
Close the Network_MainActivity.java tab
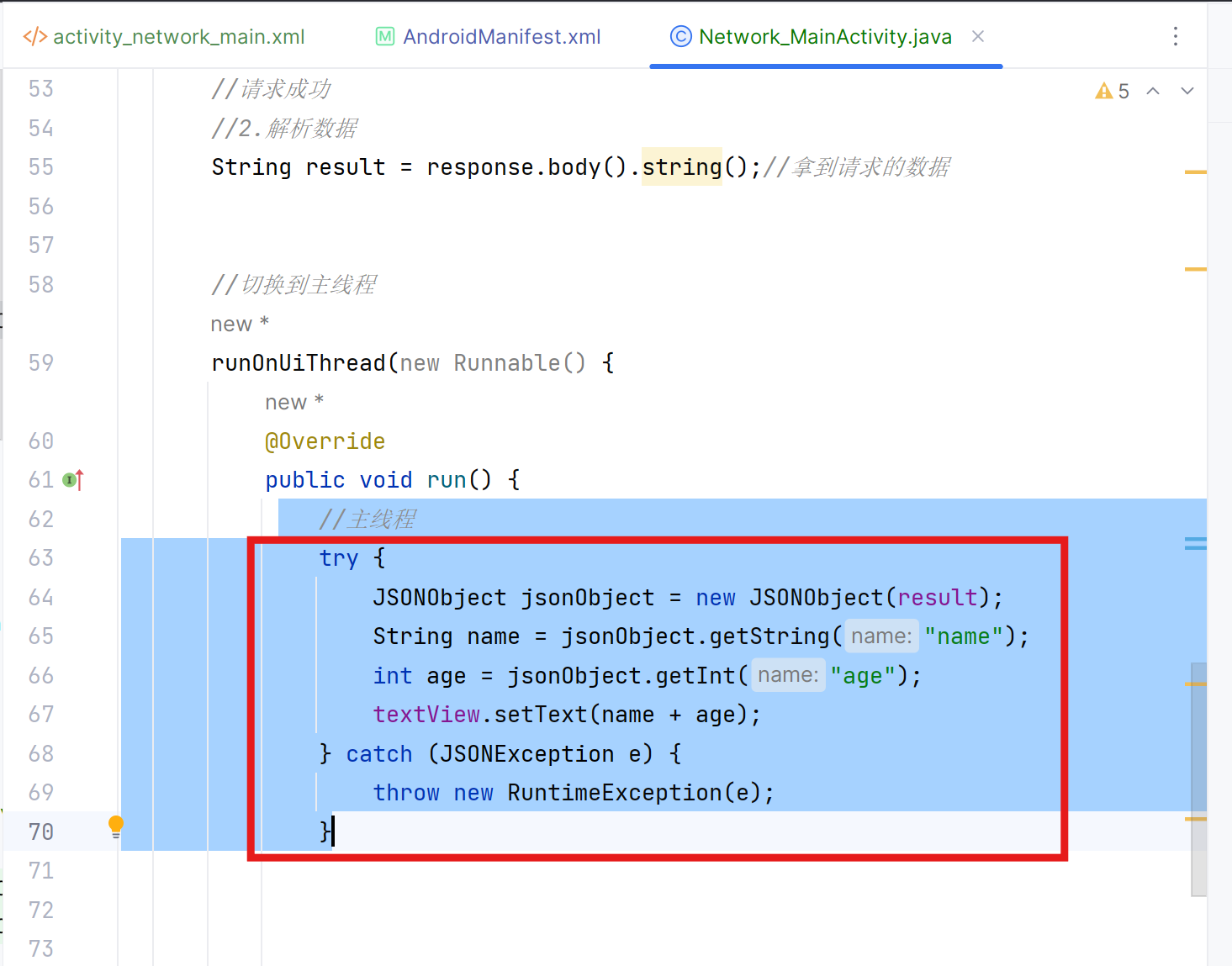click(977, 36)
